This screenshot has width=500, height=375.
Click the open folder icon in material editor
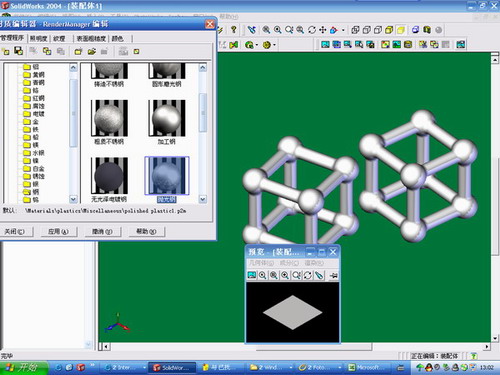92,51
